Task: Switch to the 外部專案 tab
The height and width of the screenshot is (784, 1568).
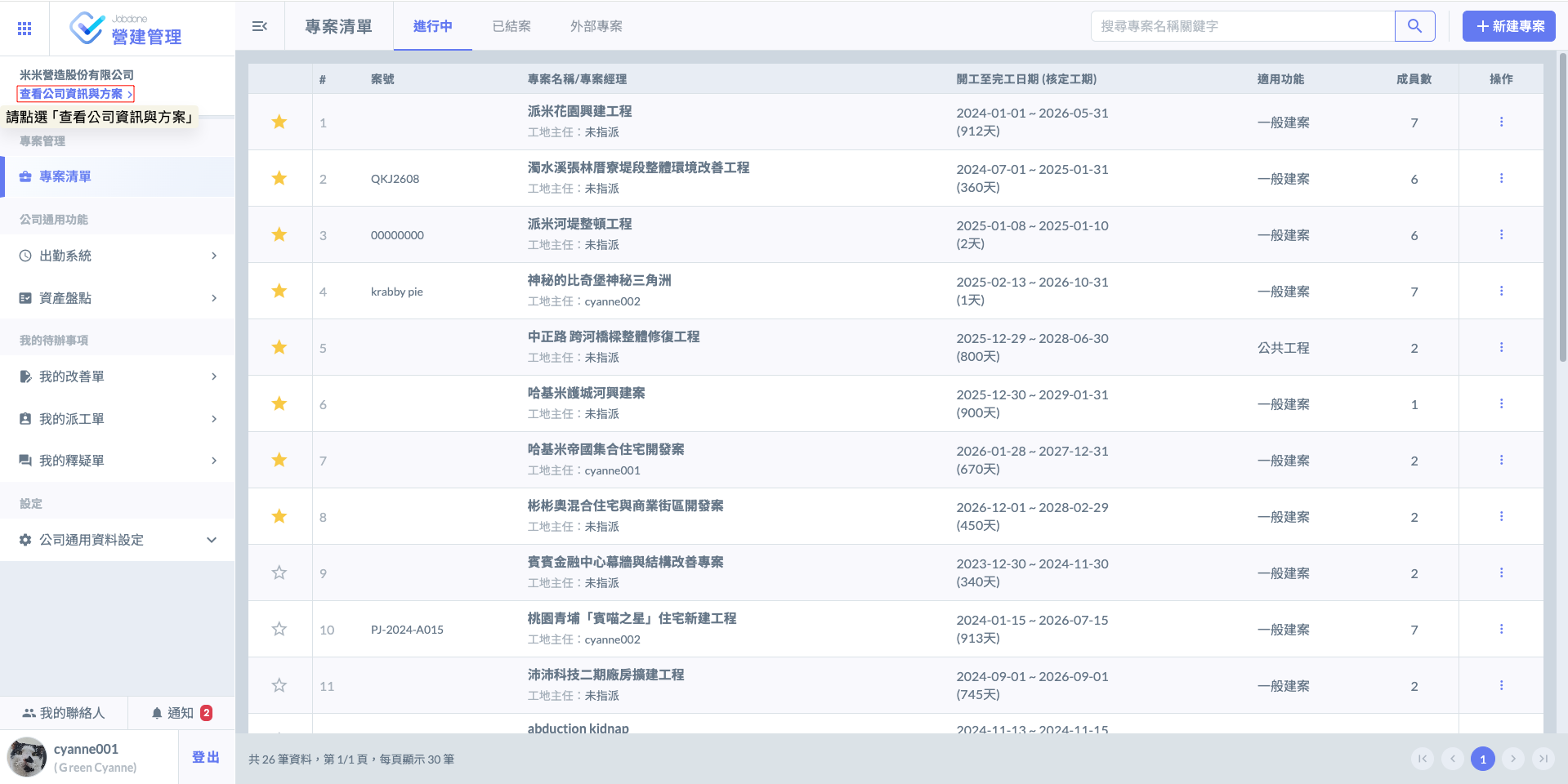Action: pyautogui.click(x=596, y=26)
